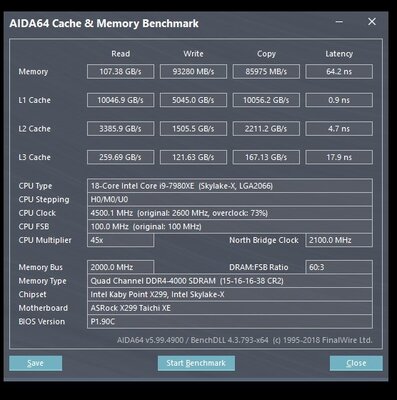Click CPU Type field i9-7980XE
This screenshot has width=397, height=400.
[x=230, y=186]
